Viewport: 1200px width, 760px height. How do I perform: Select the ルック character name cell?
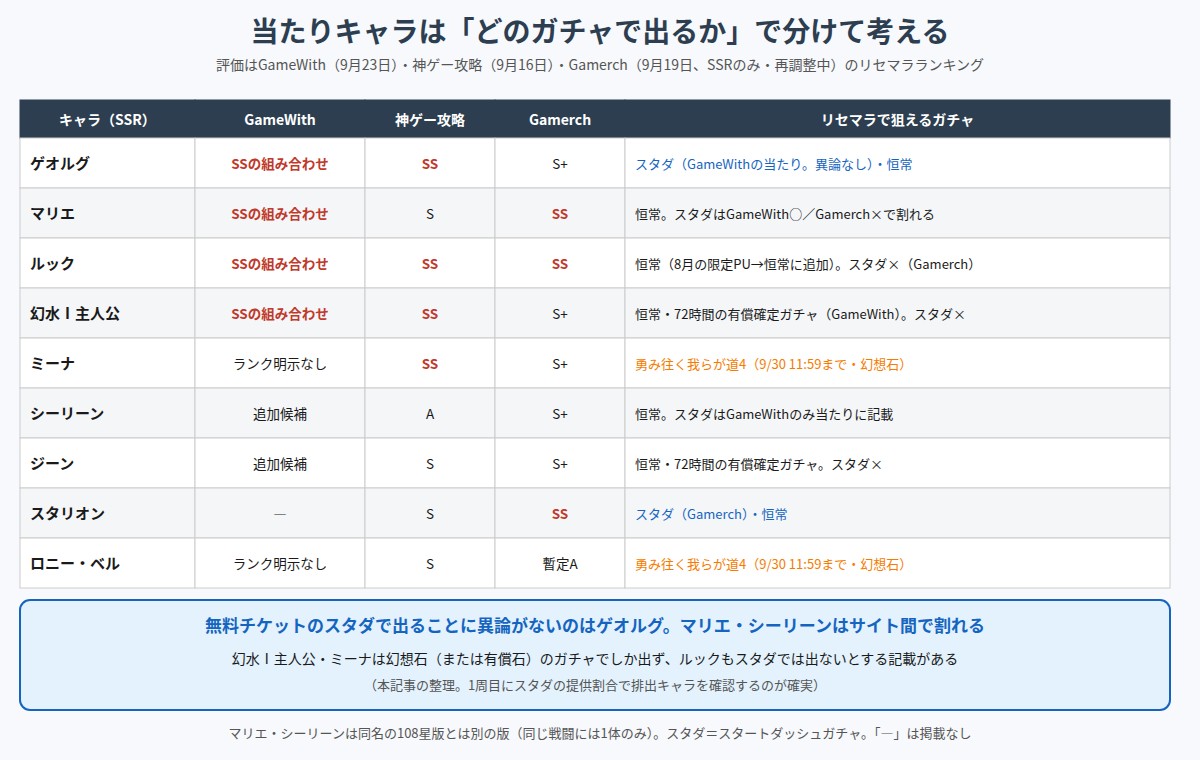point(107,263)
